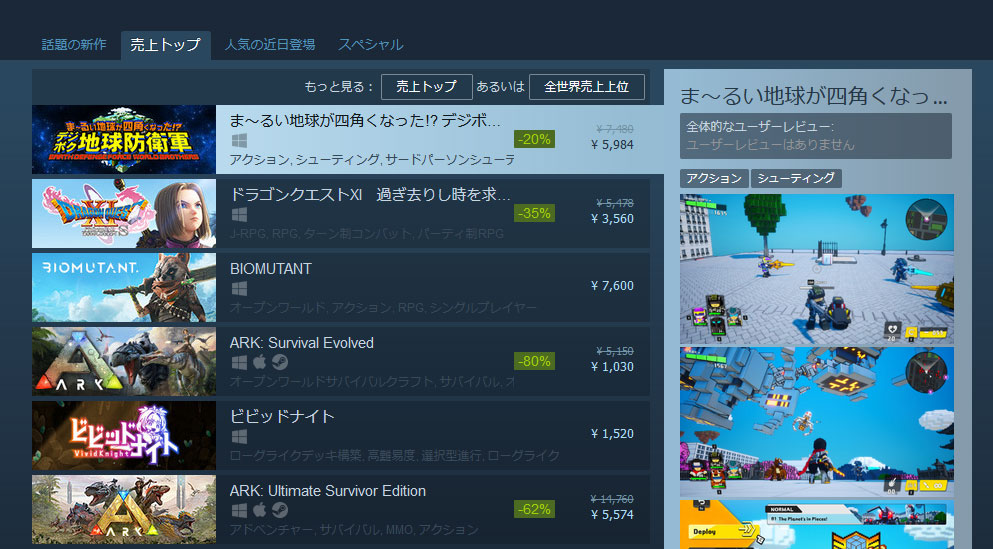Click the -62% discount badge
The image size is (993, 549).
[534, 510]
